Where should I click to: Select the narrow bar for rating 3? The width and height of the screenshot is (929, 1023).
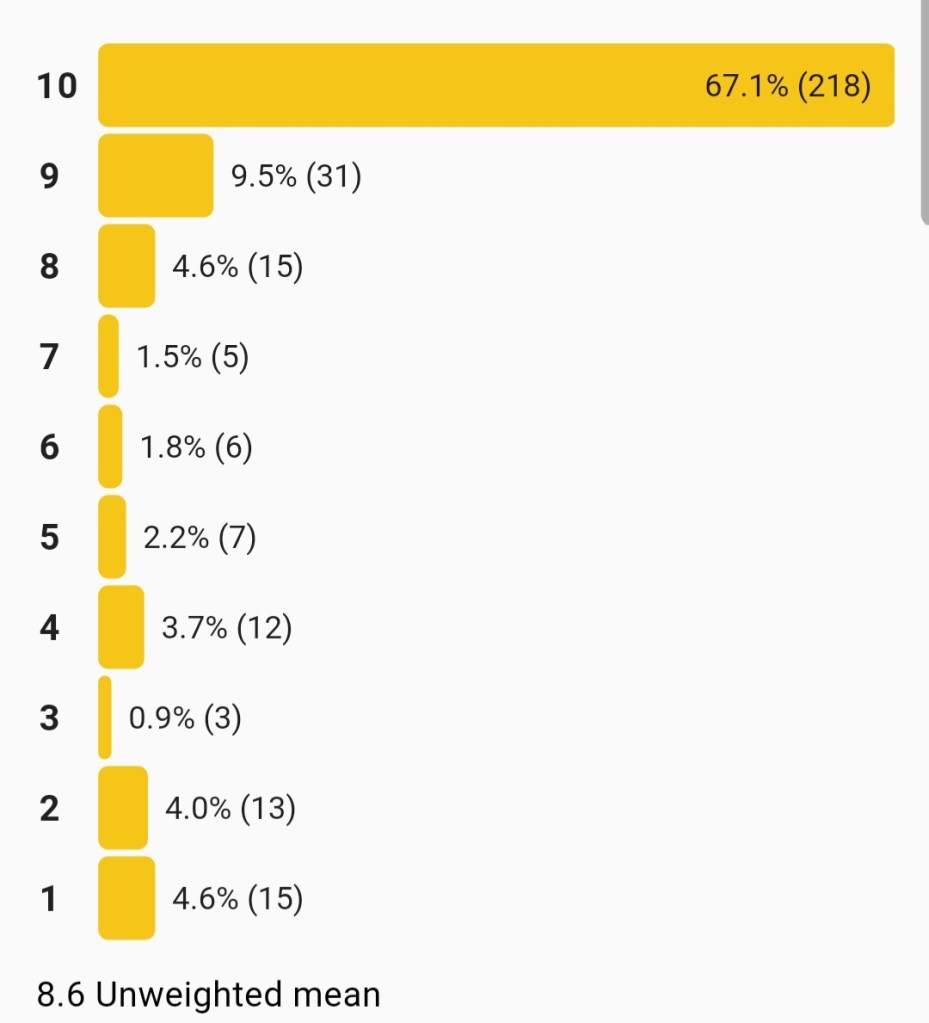point(105,717)
